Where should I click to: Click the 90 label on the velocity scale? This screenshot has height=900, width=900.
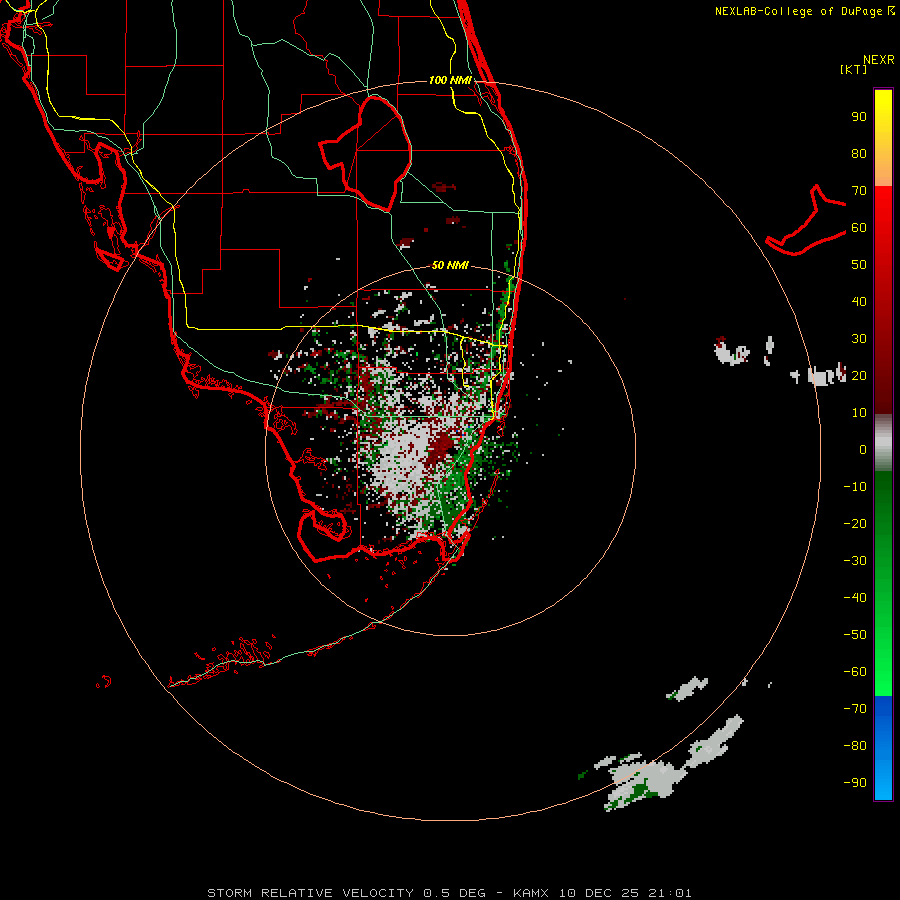click(859, 117)
